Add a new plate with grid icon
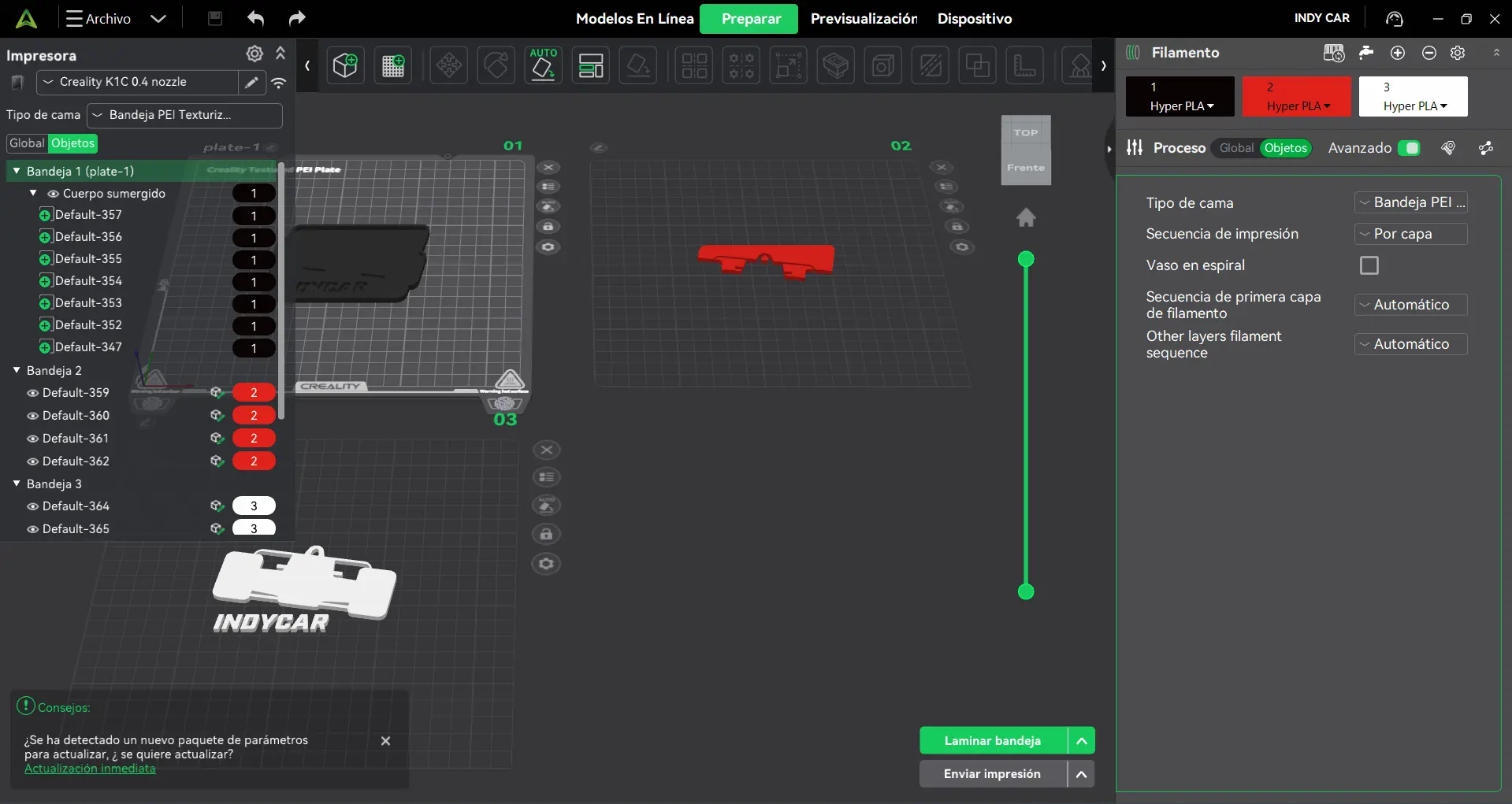The image size is (1512, 804). (392, 65)
